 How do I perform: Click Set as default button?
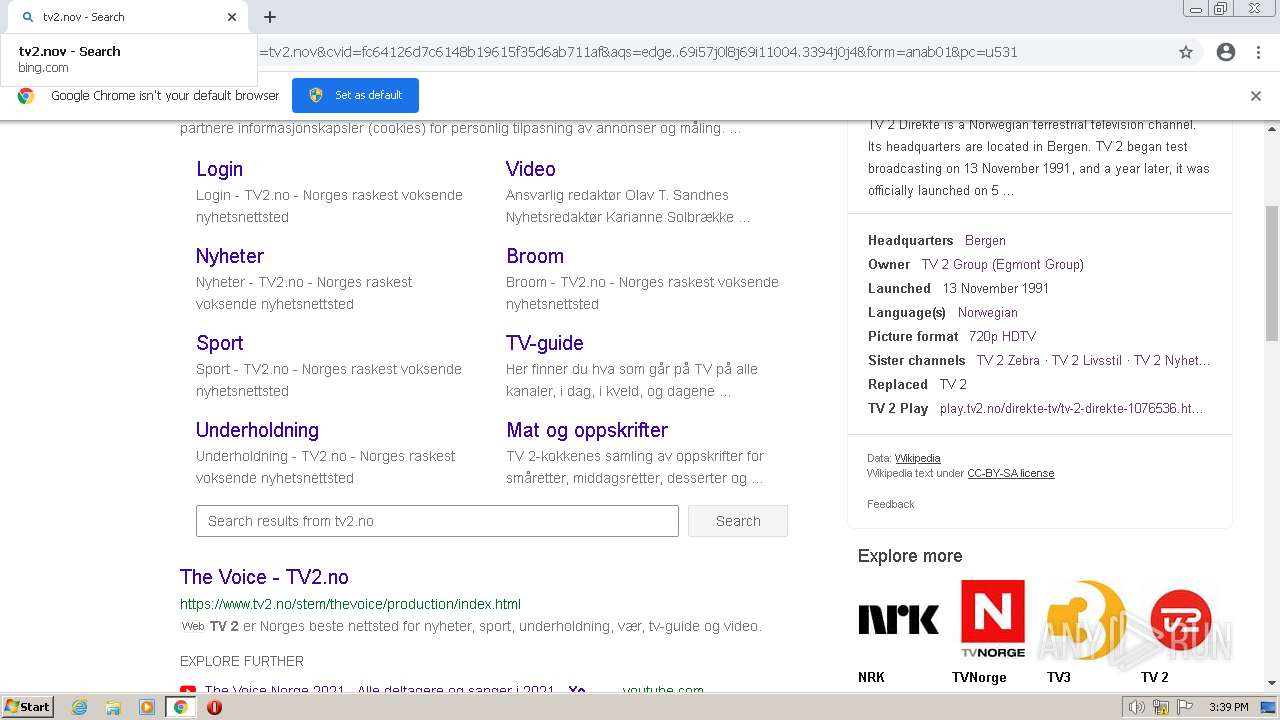pyautogui.click(x=355, y=95)
